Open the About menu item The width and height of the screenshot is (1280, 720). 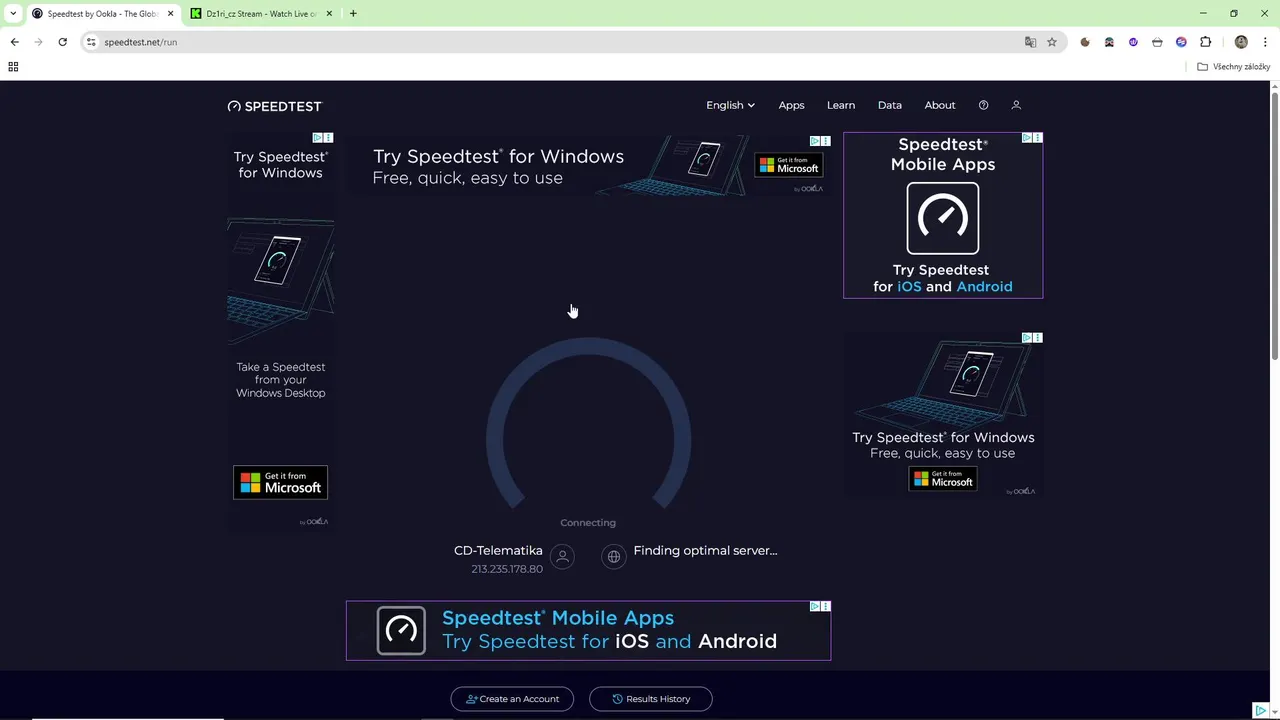pos(940,105)
